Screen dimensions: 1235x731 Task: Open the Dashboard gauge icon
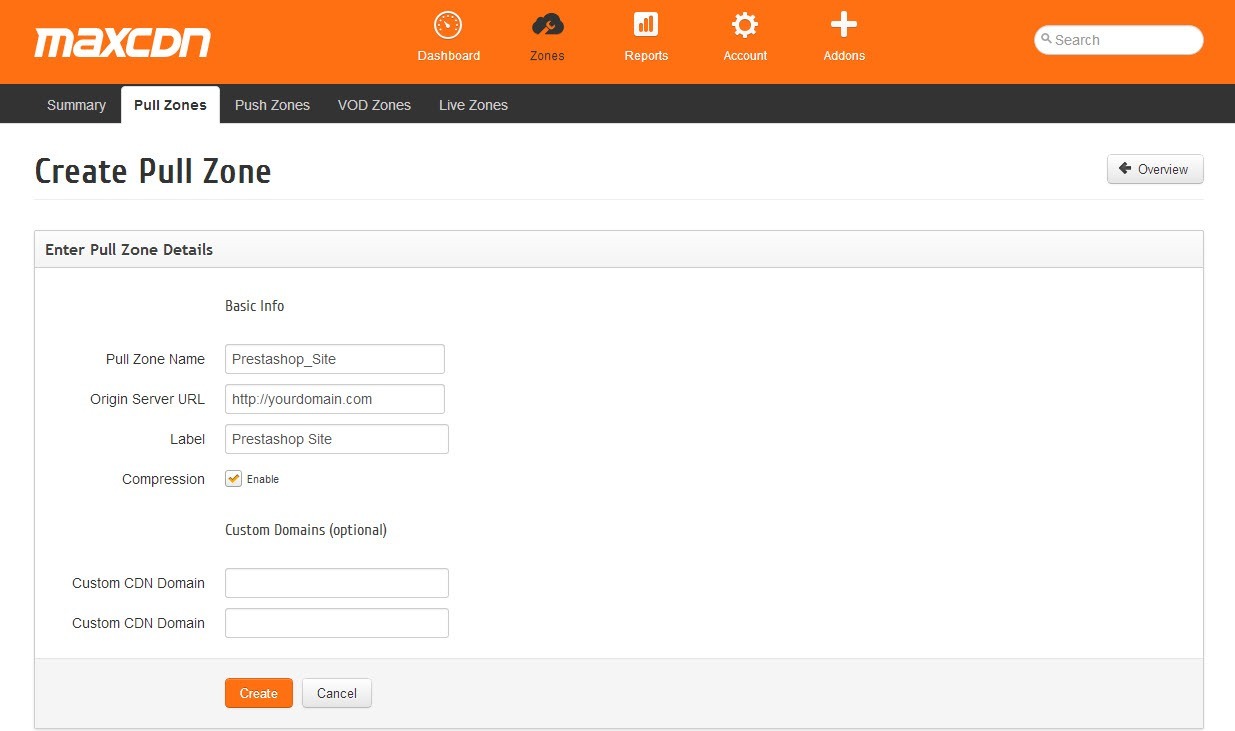tap(448, 25)
